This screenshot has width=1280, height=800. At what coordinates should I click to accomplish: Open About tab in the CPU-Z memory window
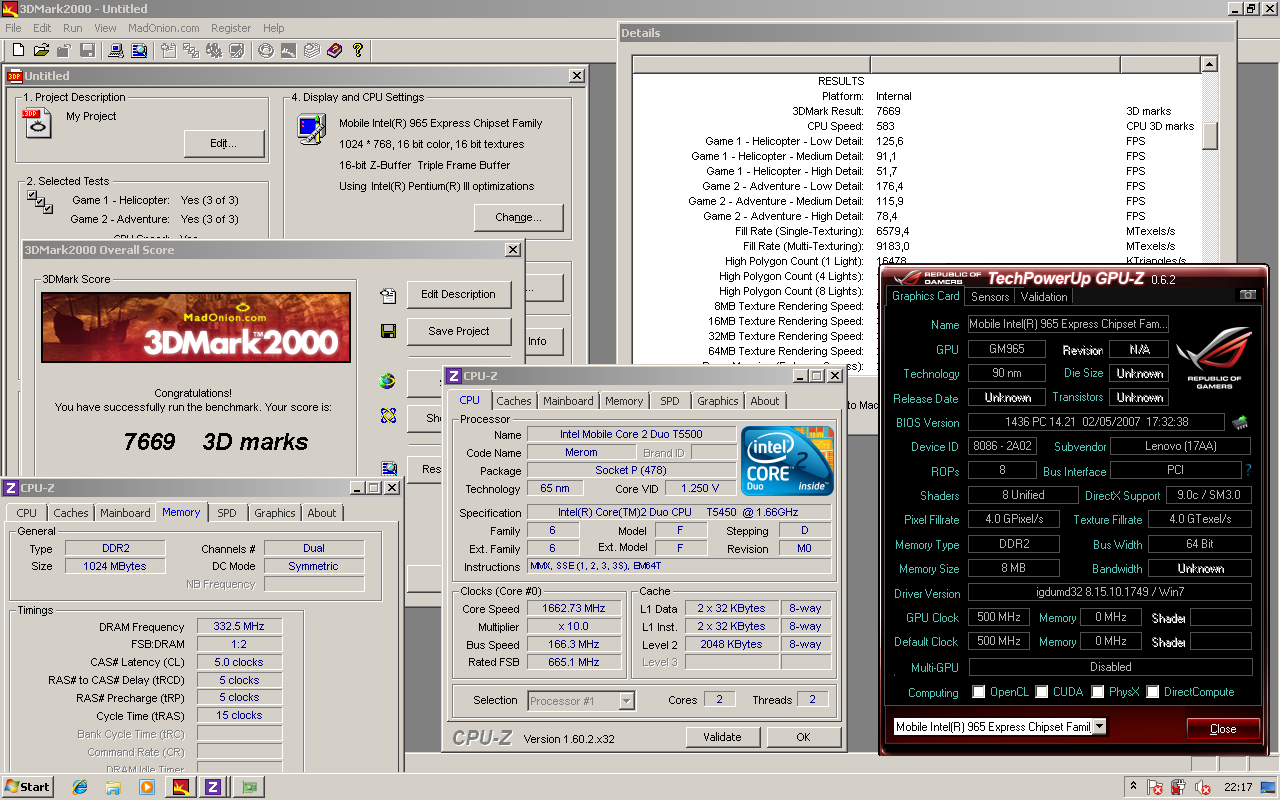pyautogui.click(x=322, y=513)
